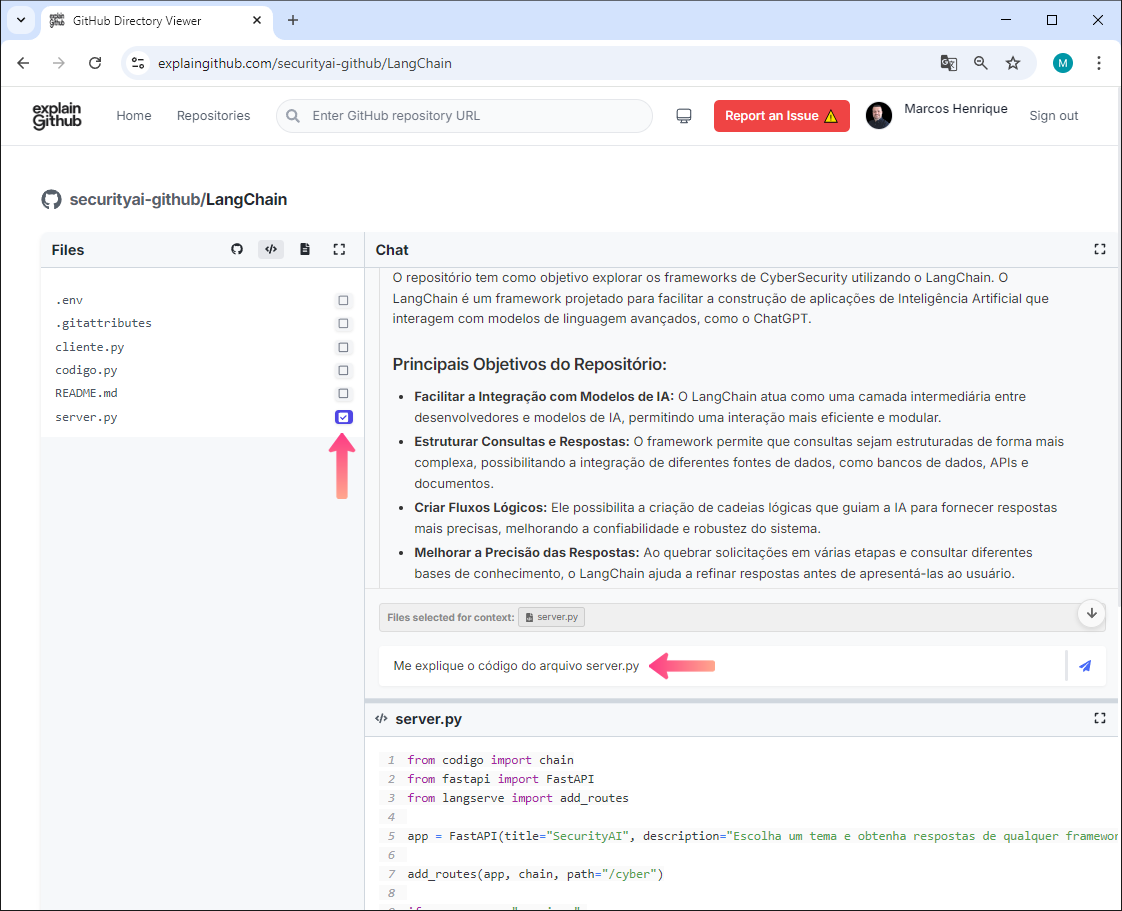Toggle code view icon in Files panel
This screenshot has width=1122, height=911.
click(x=271, y=249)
